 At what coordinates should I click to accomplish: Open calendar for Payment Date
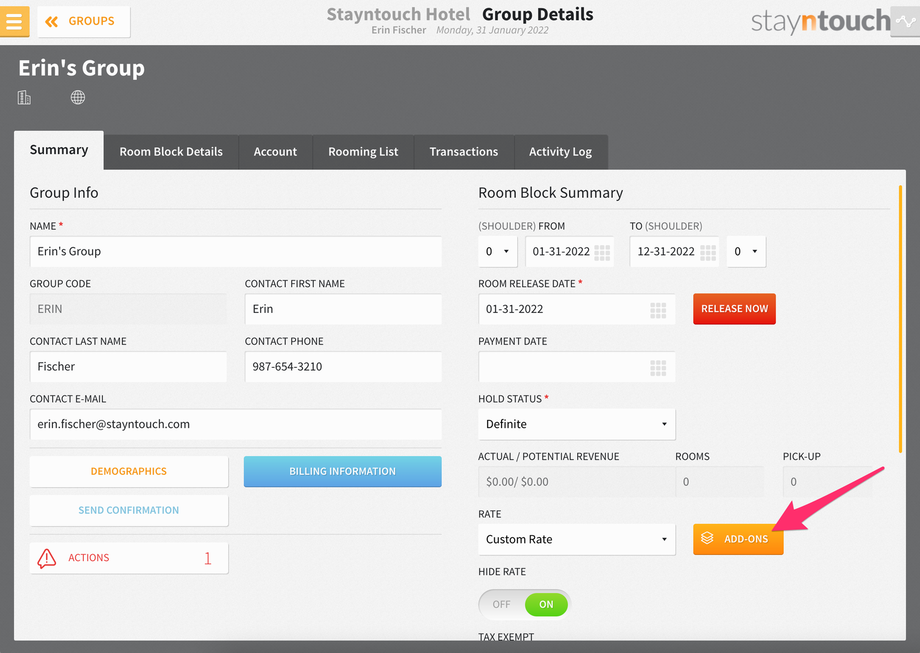(x=658, y=368)
